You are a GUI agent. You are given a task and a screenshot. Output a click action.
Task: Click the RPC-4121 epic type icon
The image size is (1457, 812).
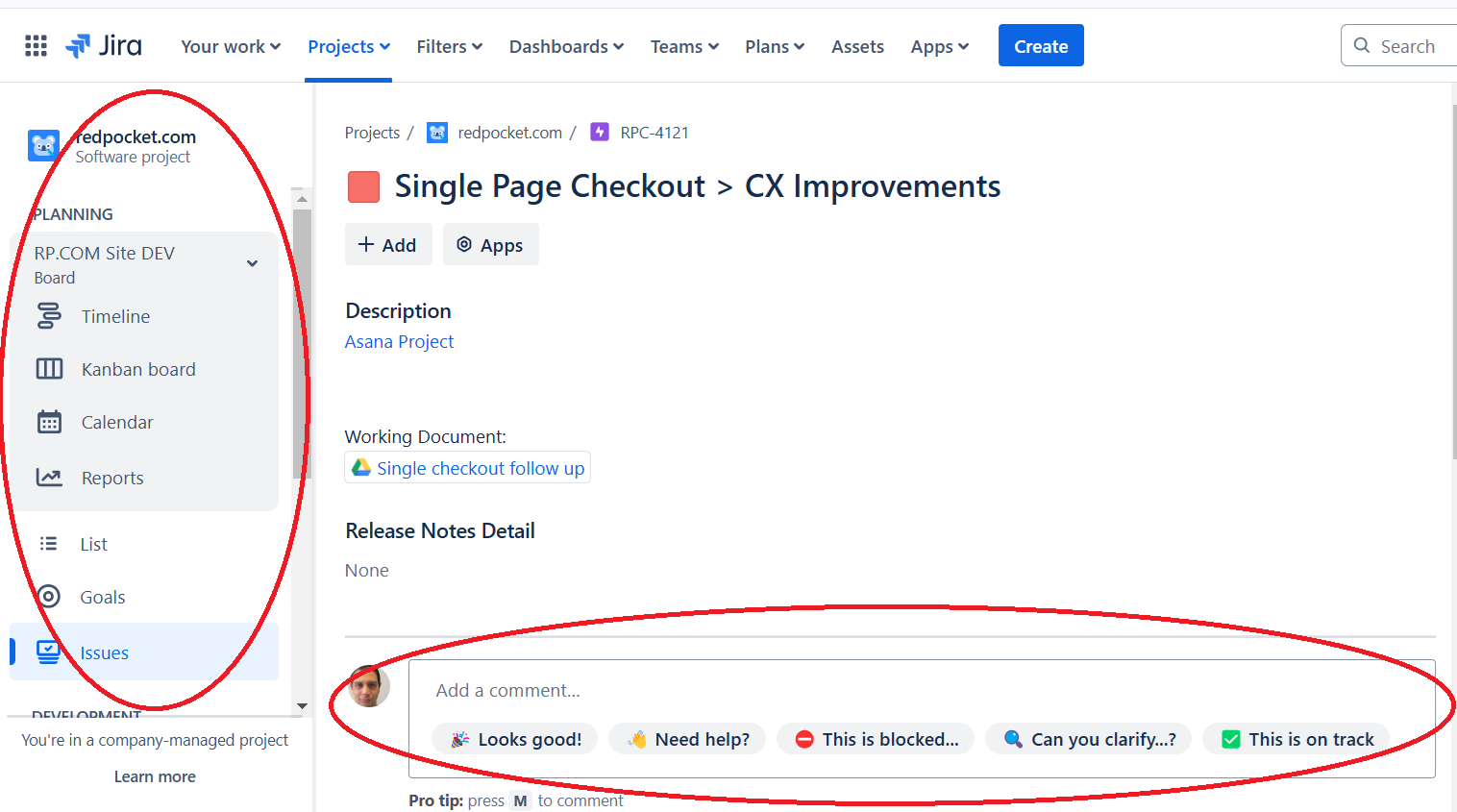(600, 133)
